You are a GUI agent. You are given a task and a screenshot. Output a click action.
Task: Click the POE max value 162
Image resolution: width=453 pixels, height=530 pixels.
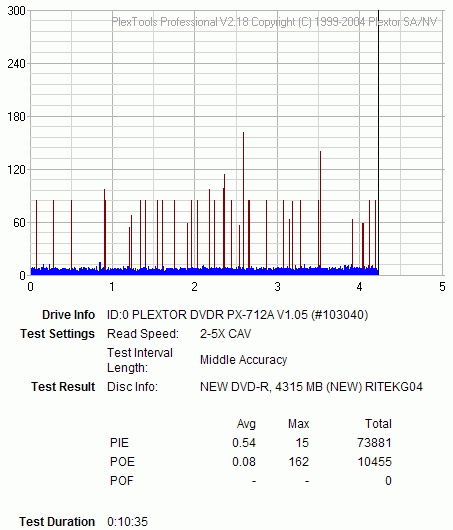(299, 462)
